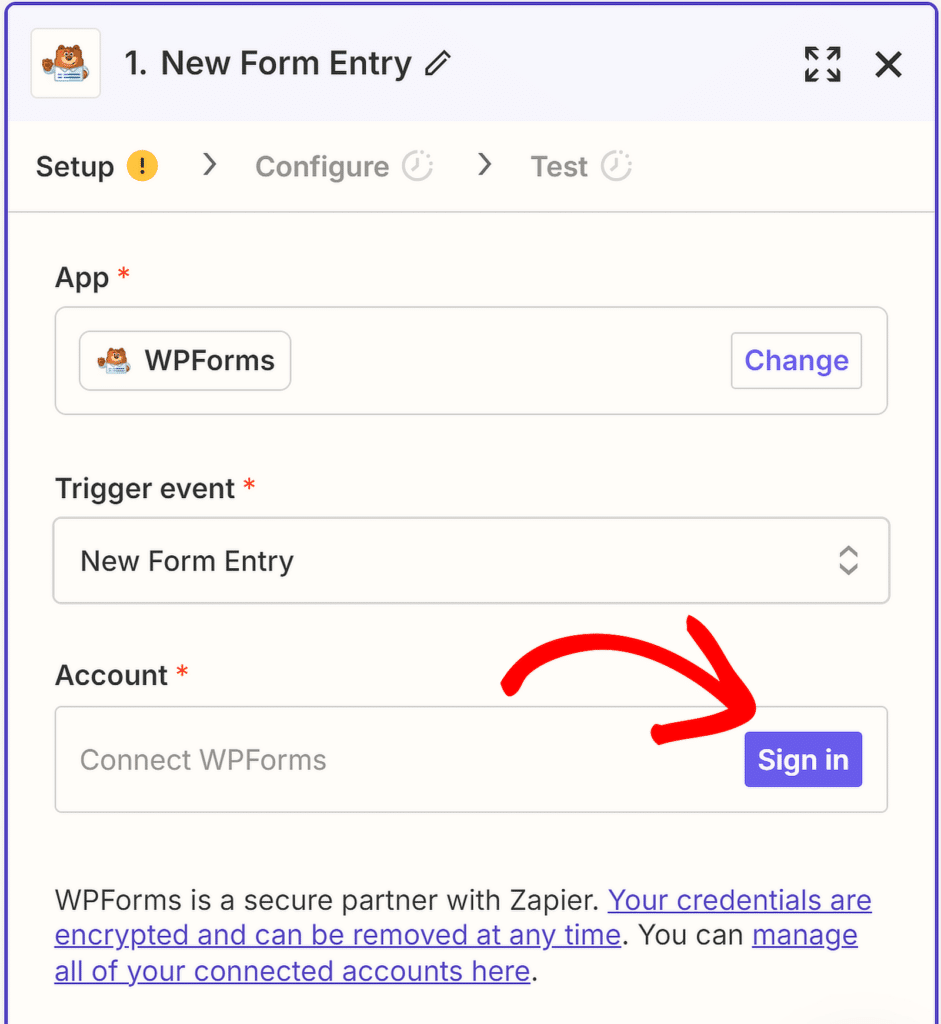This screenshot has height=1024, width=941.
Task: Click the pencil icon to rename step
Action: (437, 65)
